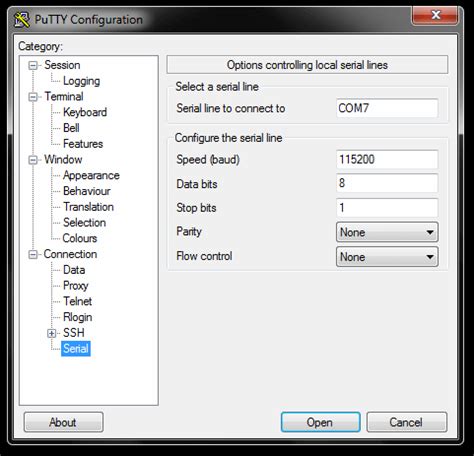This screenshot has height=456, width=474.
Task: Click the 'Data bits' label
Action: [197, 184]
